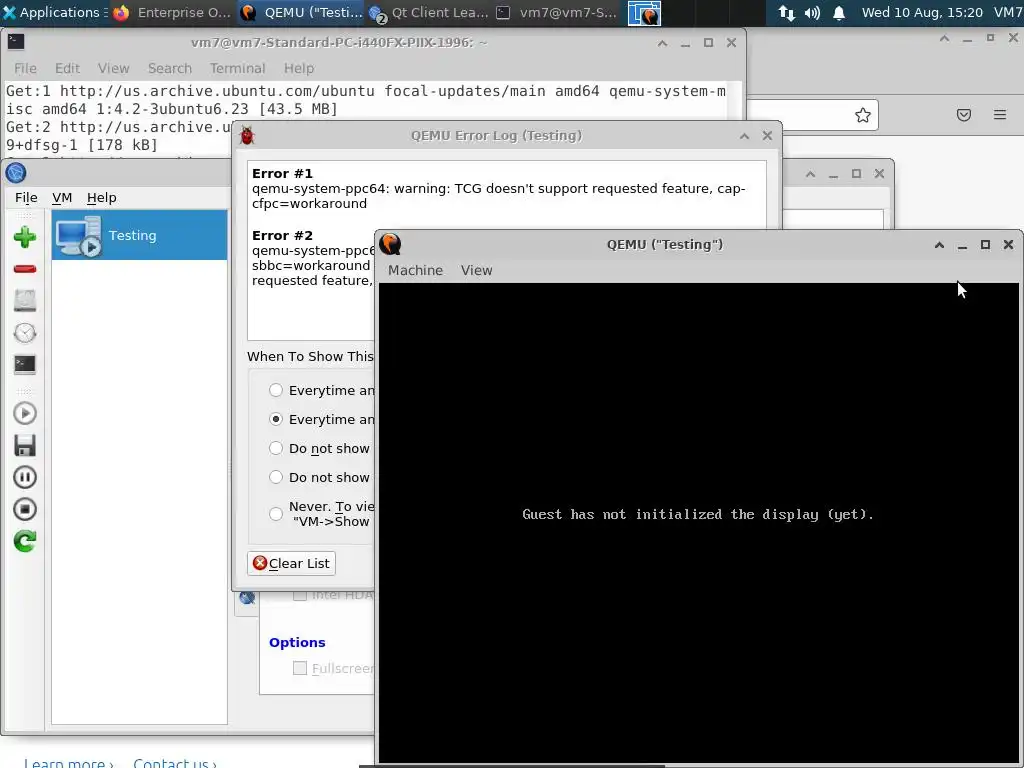
Task: Click 'isc amd64 1:4.2-3ubuntu6.23' terminal line
Action: (172, 109)
